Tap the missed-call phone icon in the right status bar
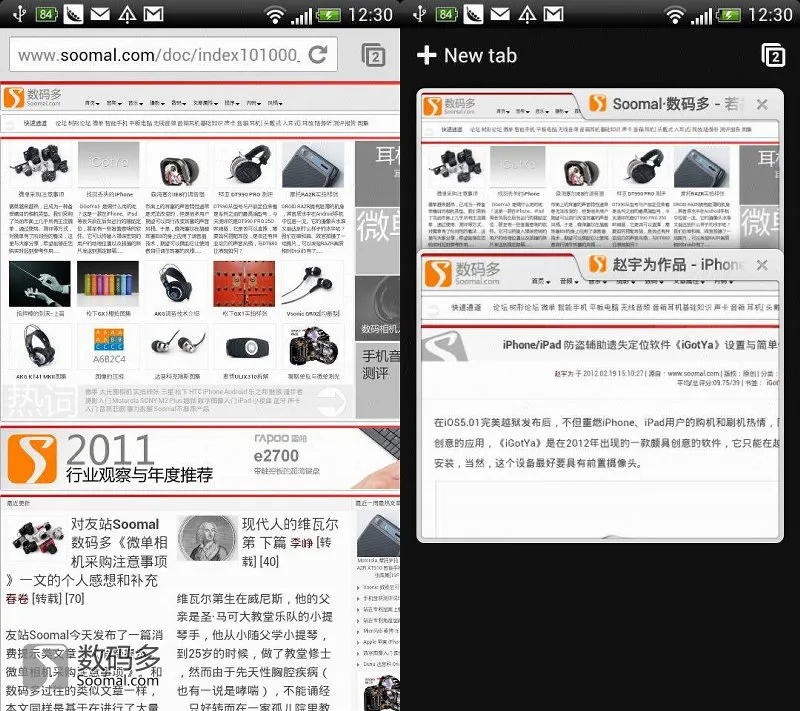This screenshot has height=711, width=800. tap(473, 14)
